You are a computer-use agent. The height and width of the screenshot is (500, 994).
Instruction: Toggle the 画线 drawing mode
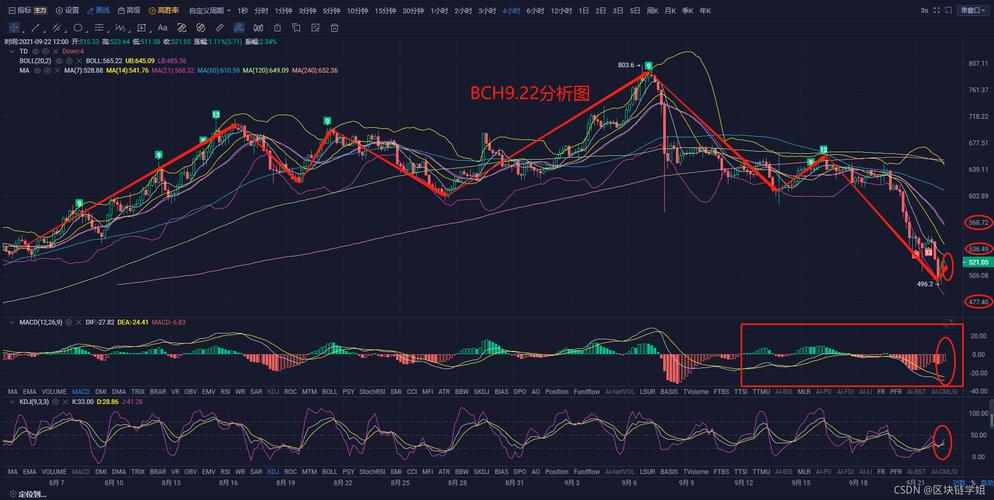(x=98, y=11)
